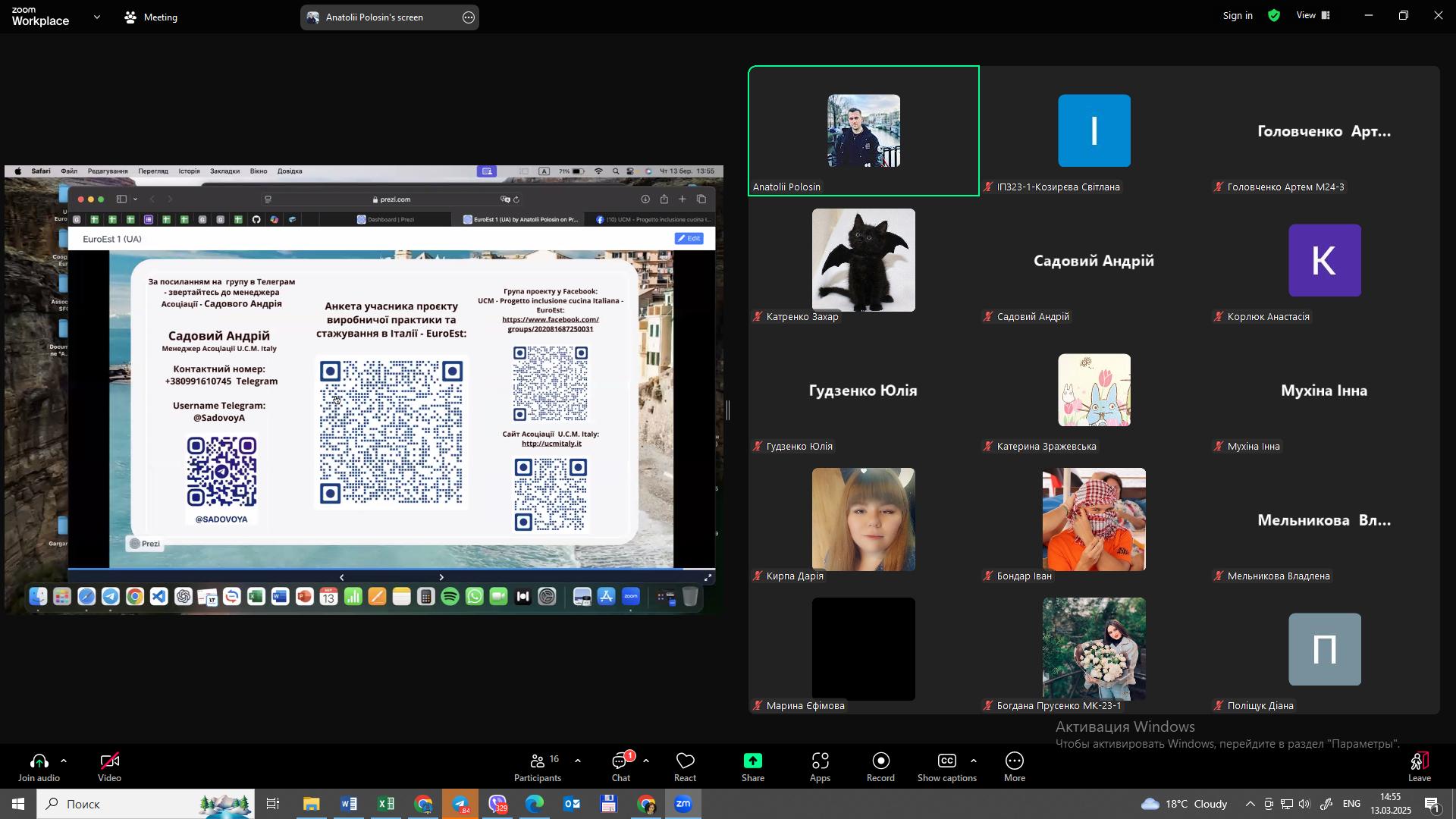Select Богдана Прусенко's flower photo tile

1094,649
